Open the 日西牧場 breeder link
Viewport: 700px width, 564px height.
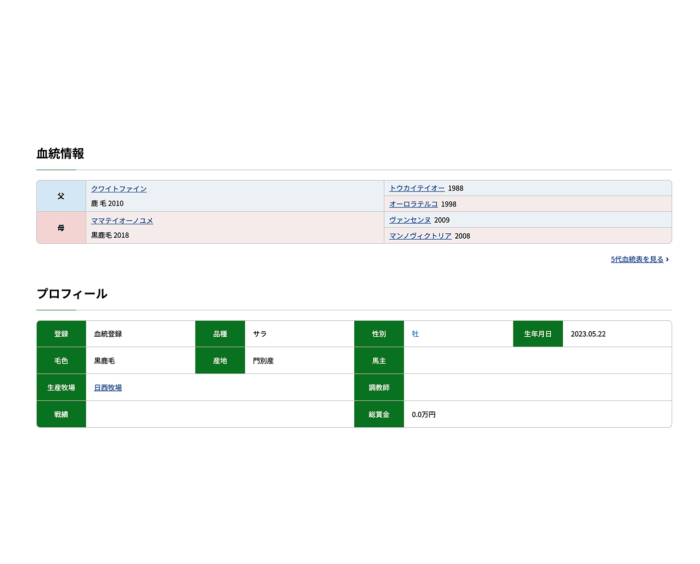[x=108, y=388]
